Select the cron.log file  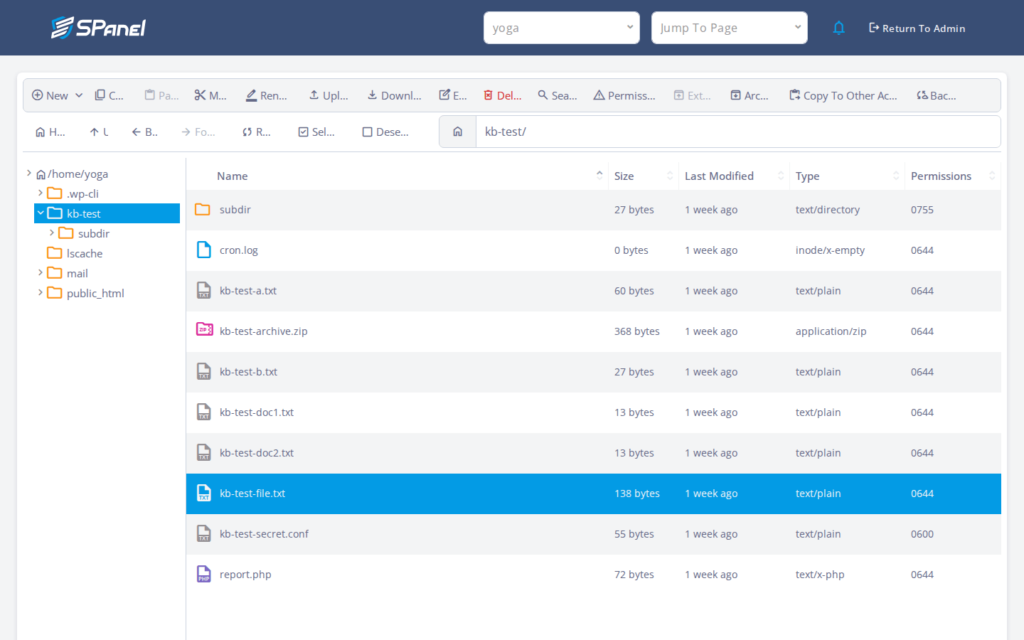pos(594,250)
